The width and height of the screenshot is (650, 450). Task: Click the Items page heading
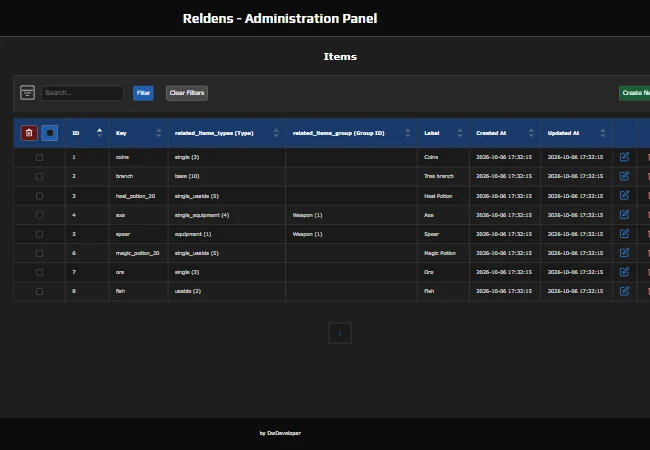pos(340,56)
